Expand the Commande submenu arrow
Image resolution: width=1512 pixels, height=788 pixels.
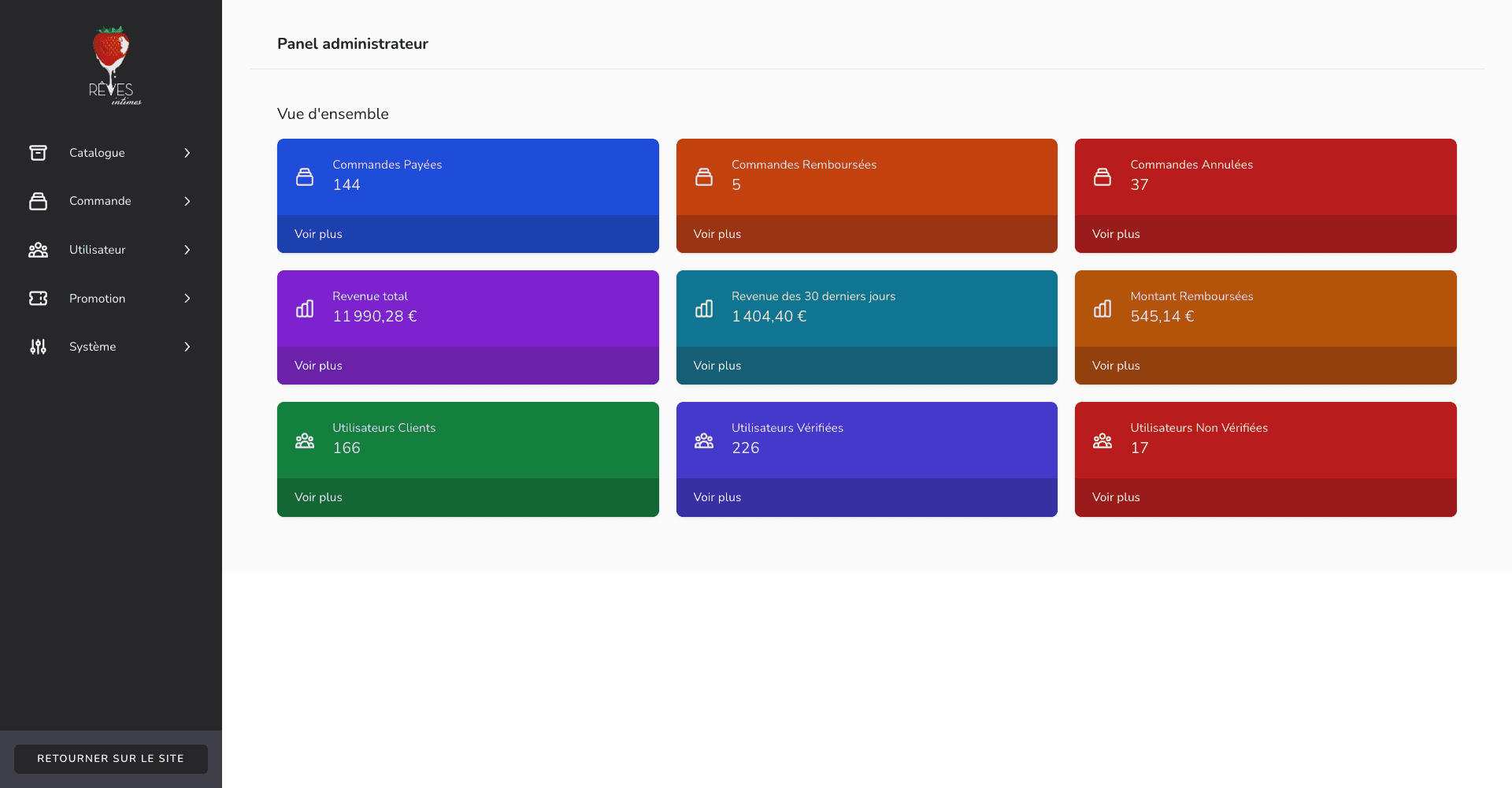click(x=187, y=201)
